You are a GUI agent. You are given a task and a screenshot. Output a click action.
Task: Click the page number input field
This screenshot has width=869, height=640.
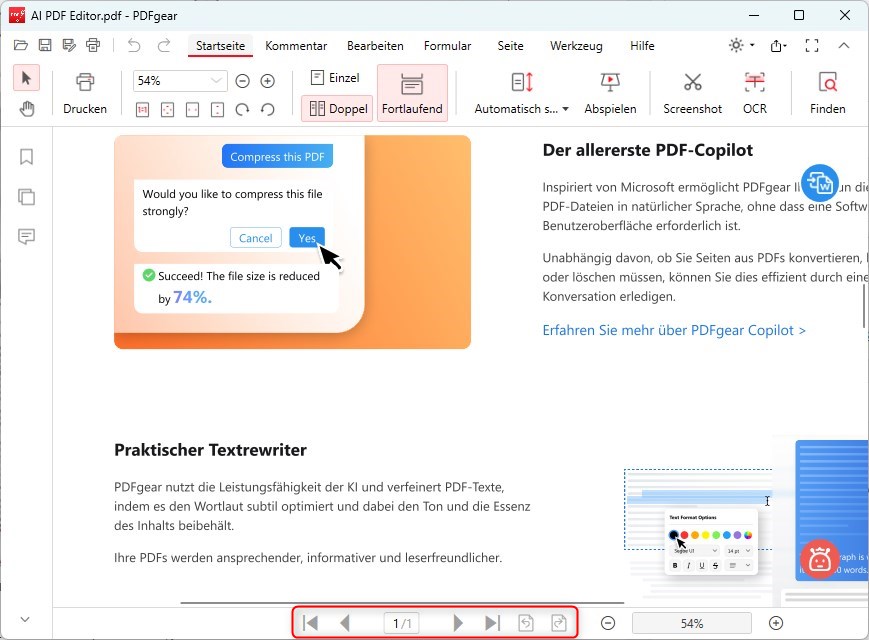[x=402, y=623]
